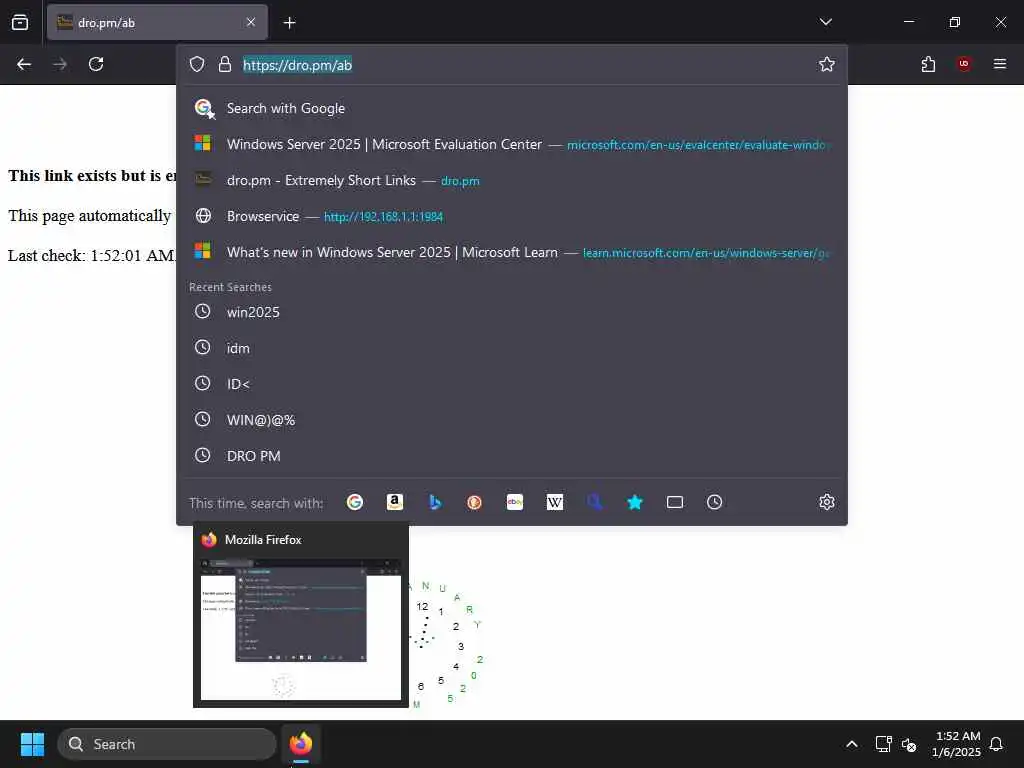This screenshot has width=1024, height=768.
Task: Search this time with Amazon icon
Action: point(394,502)
